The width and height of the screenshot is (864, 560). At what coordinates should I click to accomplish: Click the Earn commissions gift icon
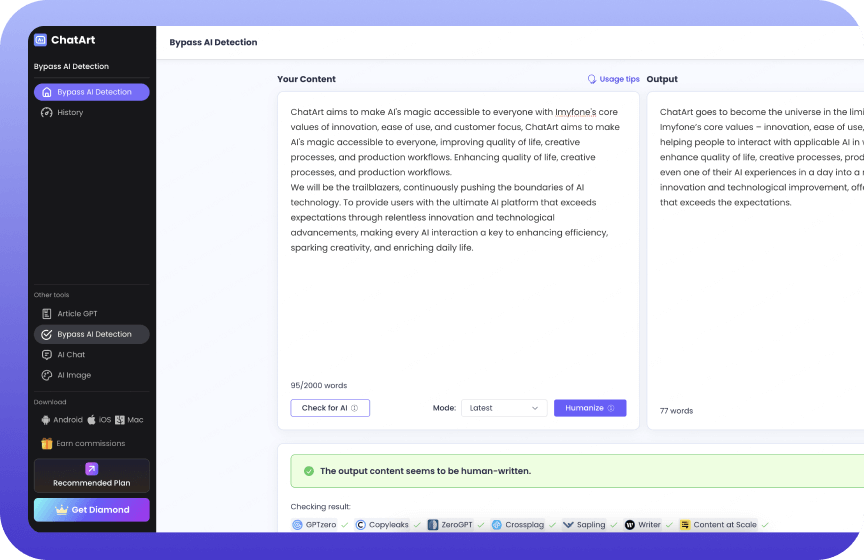[46, 443]
